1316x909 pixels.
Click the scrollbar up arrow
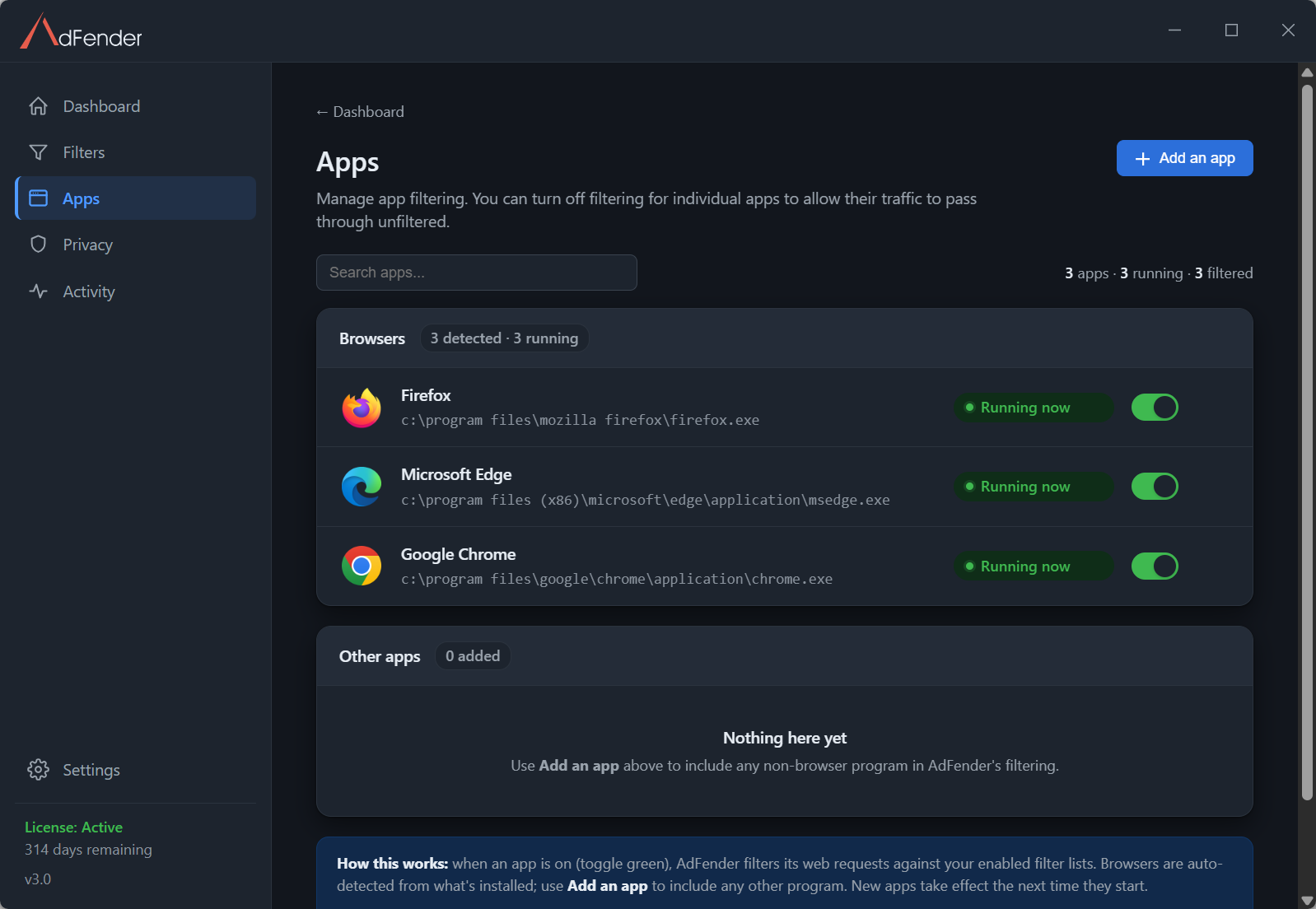(1307, 72)
